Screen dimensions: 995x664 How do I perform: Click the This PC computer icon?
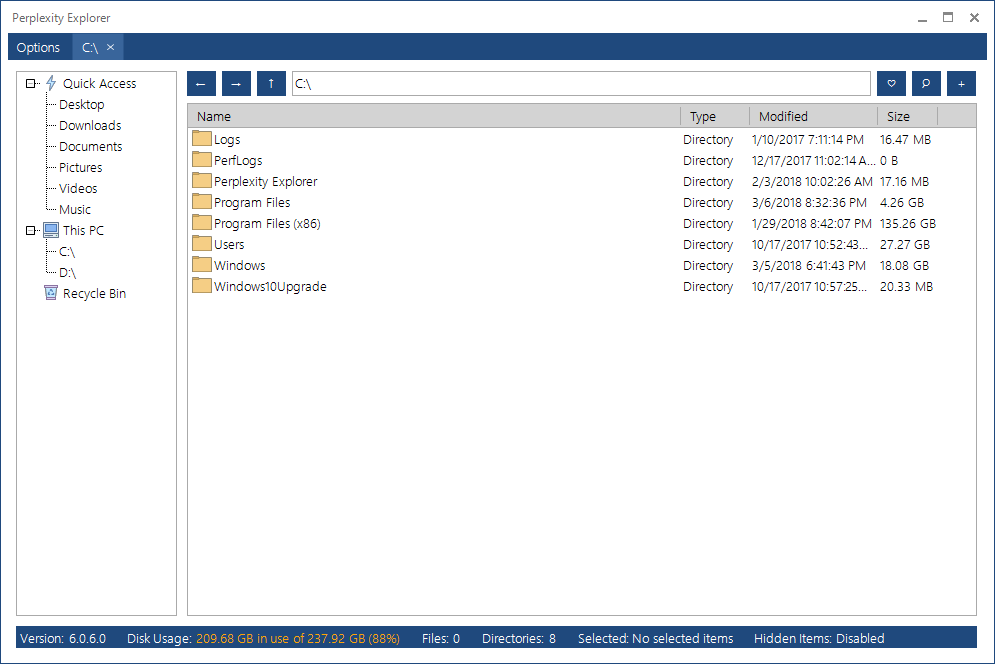51,230
